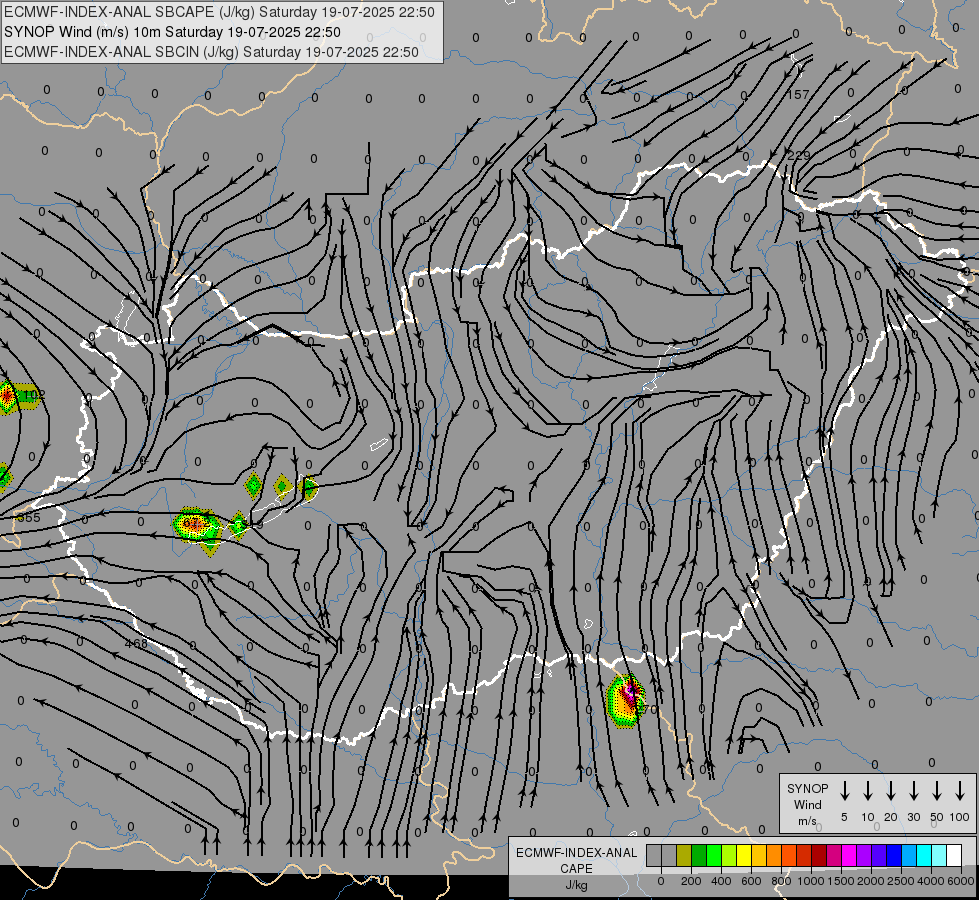Pick the amber CAPE legend swatch
This screenshot has height=900, width=979.
759,855
